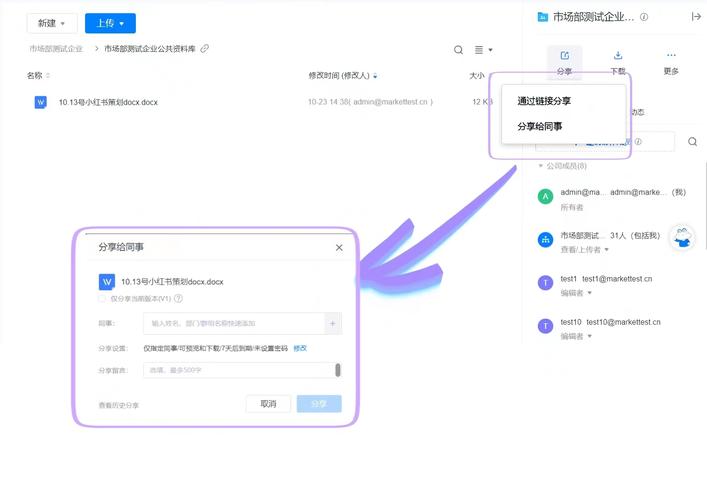Expand the view mode dropdown arrow
707x500 pixels.
click(x=491, y=50)
